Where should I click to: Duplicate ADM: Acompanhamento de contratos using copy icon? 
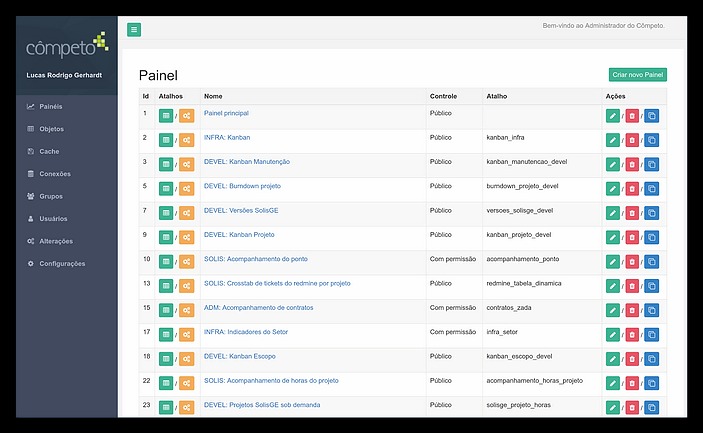[x=651, y=310]
